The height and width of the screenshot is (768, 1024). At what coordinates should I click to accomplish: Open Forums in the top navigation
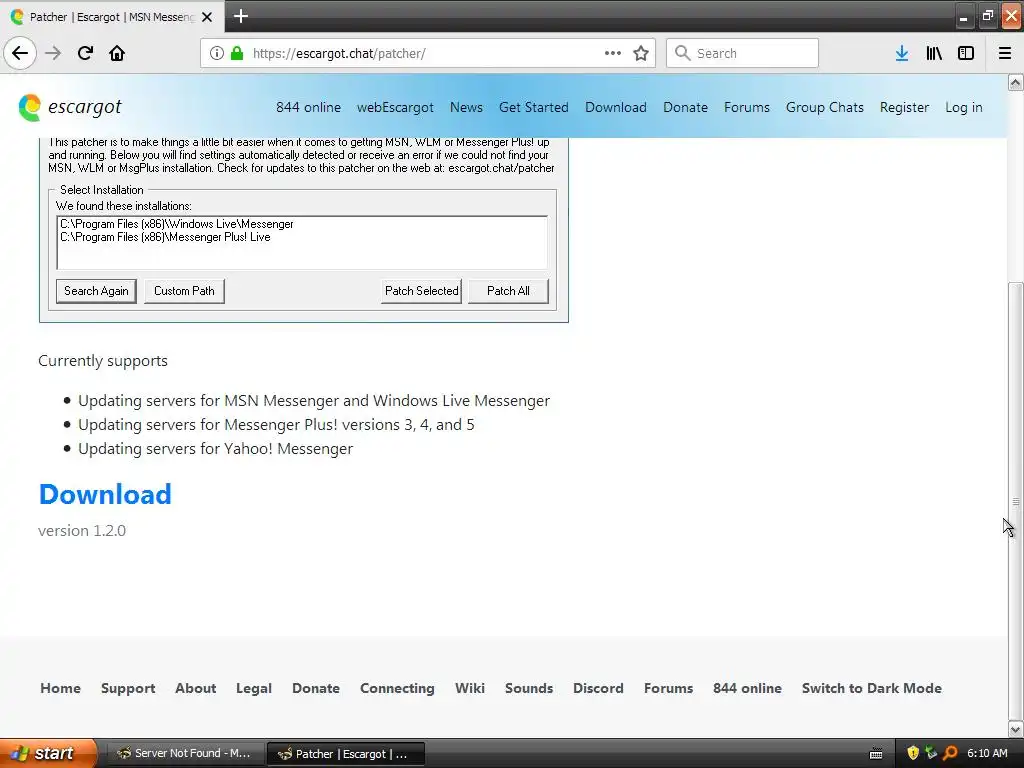coord(746,107)
